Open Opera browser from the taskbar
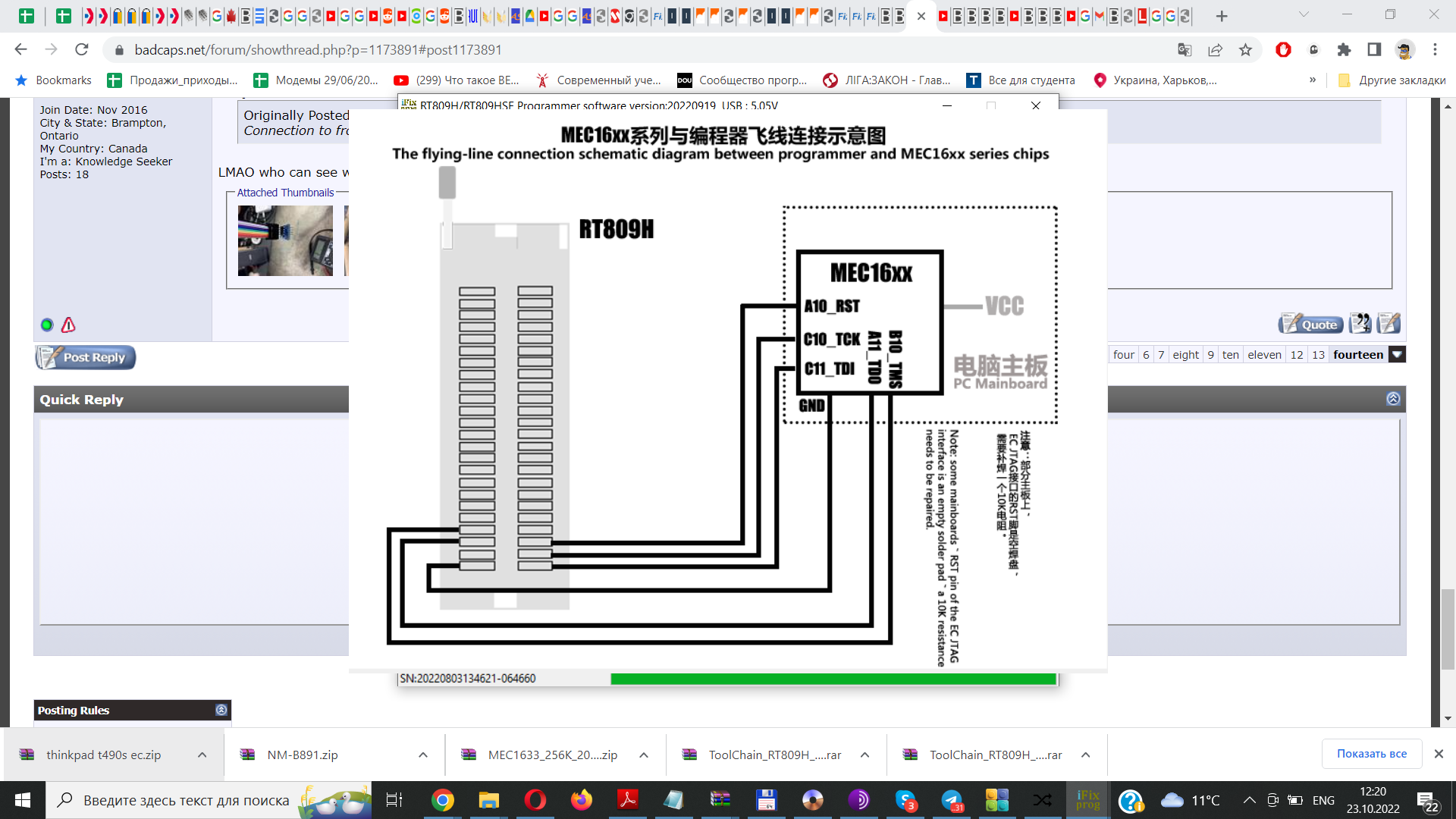 535,800
